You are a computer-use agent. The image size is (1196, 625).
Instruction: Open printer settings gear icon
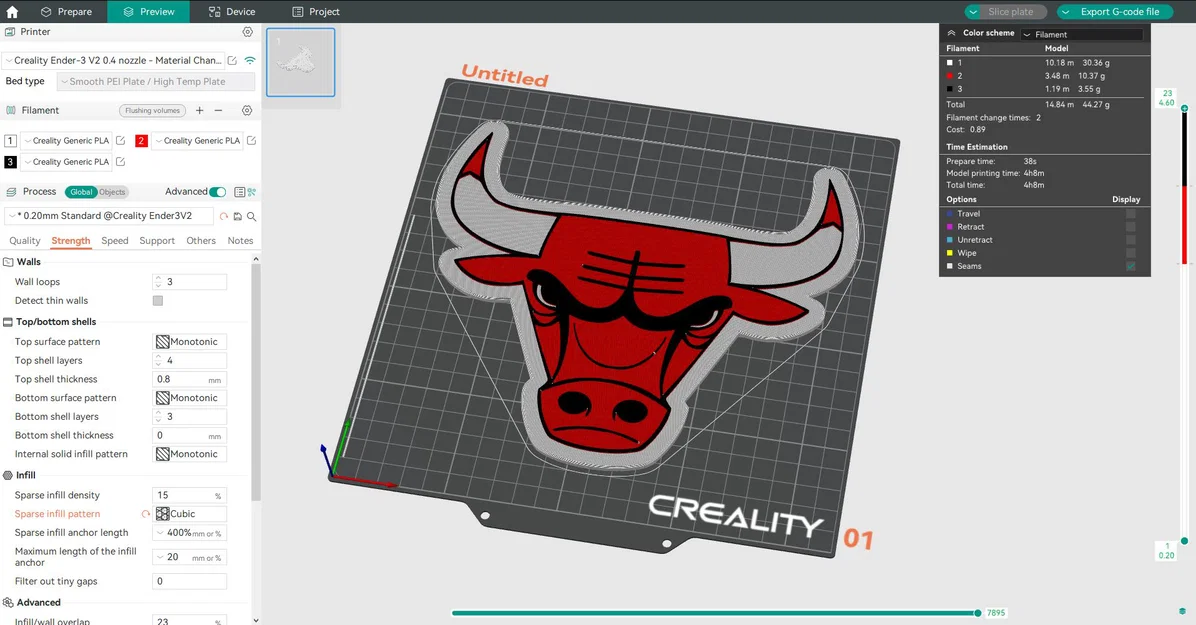[247, 32]
